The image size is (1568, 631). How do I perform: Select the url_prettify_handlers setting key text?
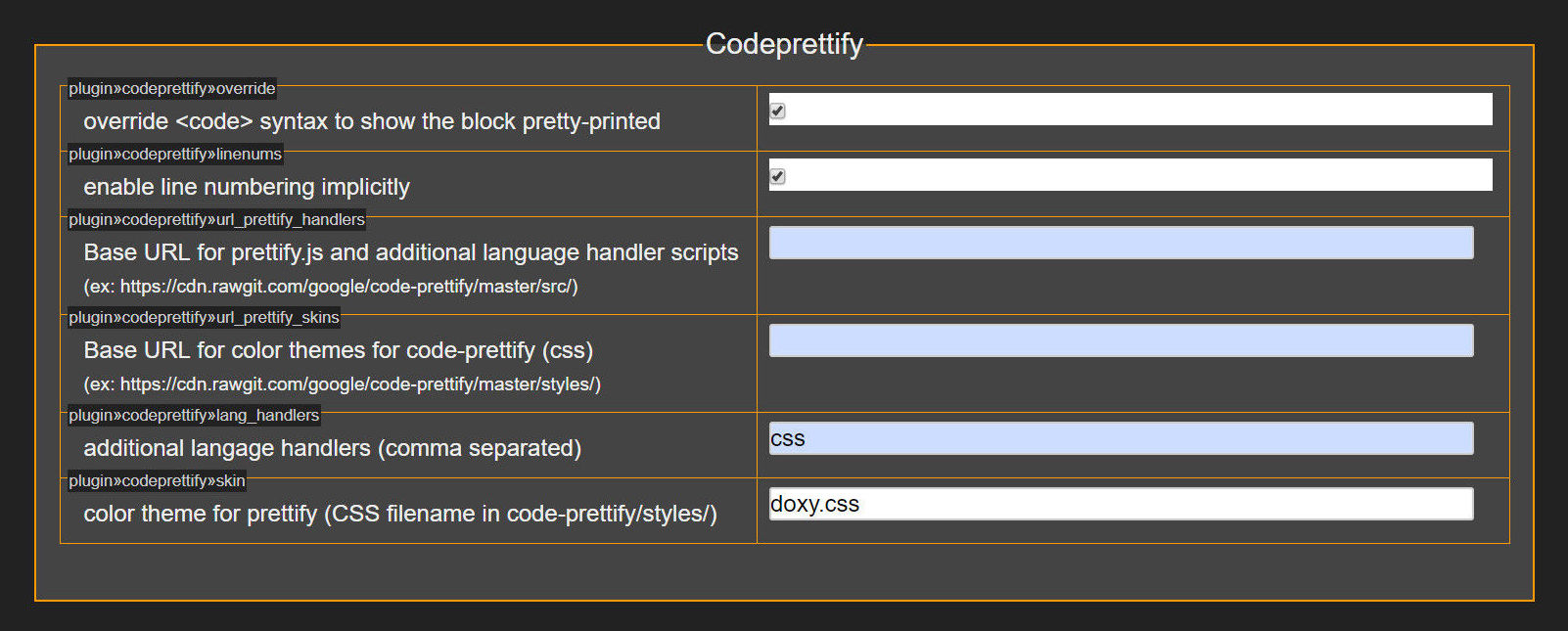(217, 220)
